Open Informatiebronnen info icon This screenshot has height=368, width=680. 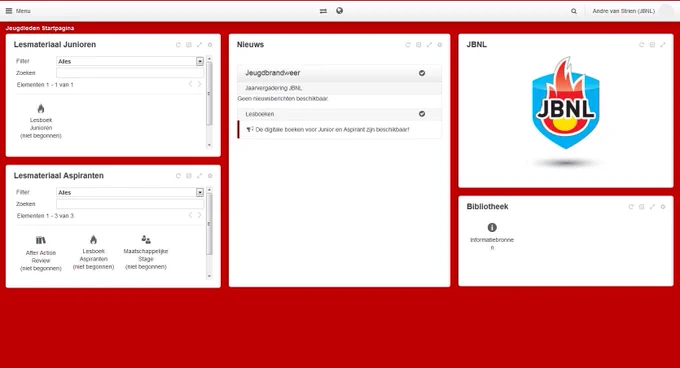[x=492, y=227]
